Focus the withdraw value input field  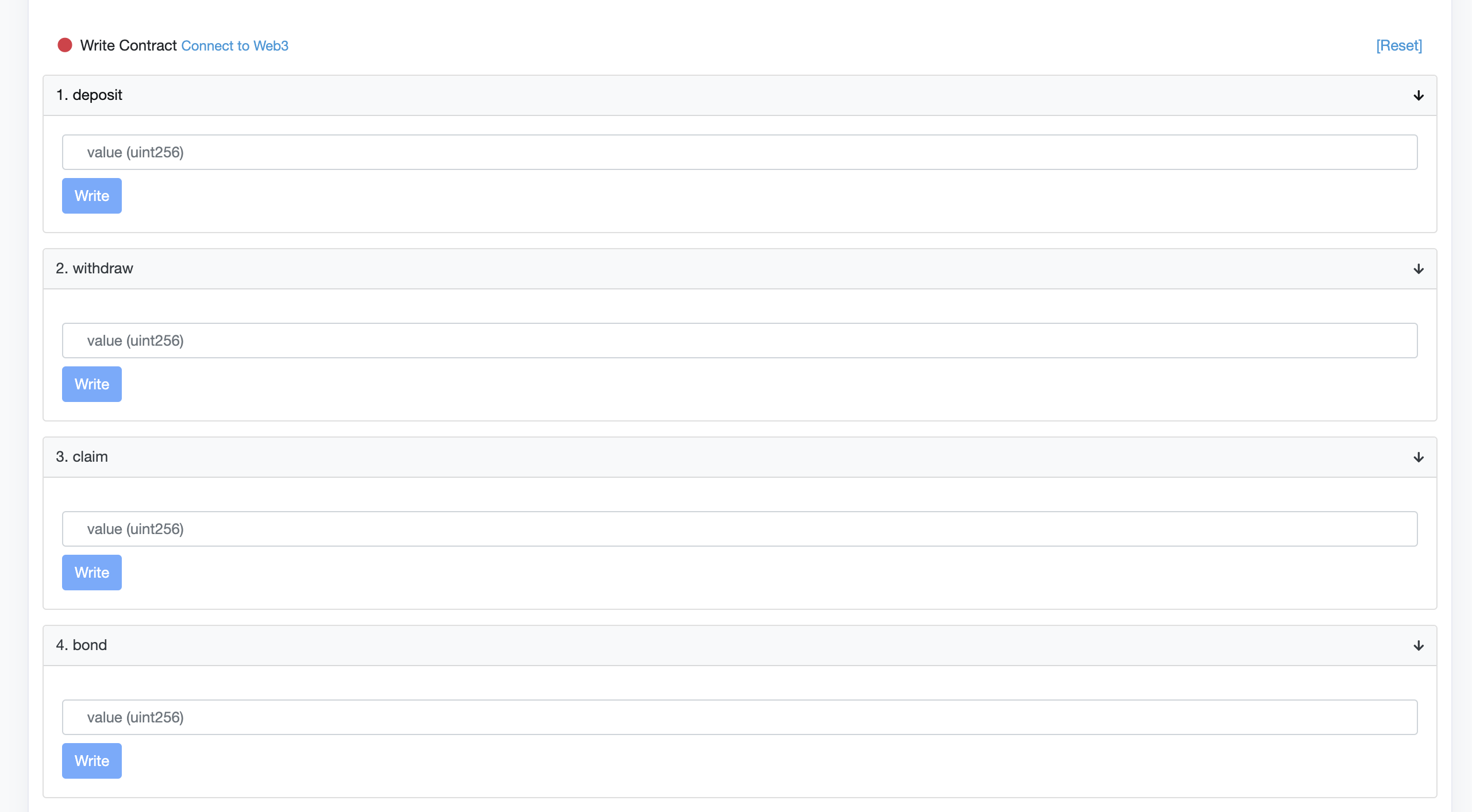pos(739,341)
